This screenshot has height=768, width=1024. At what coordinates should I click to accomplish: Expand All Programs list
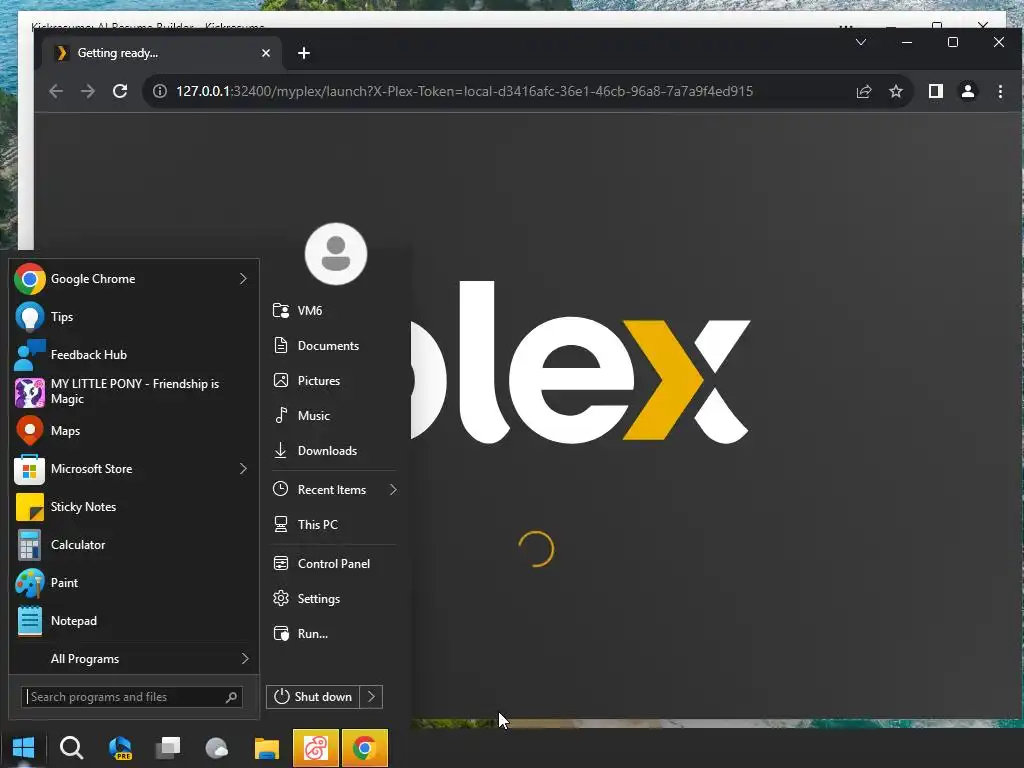[134, 659]
